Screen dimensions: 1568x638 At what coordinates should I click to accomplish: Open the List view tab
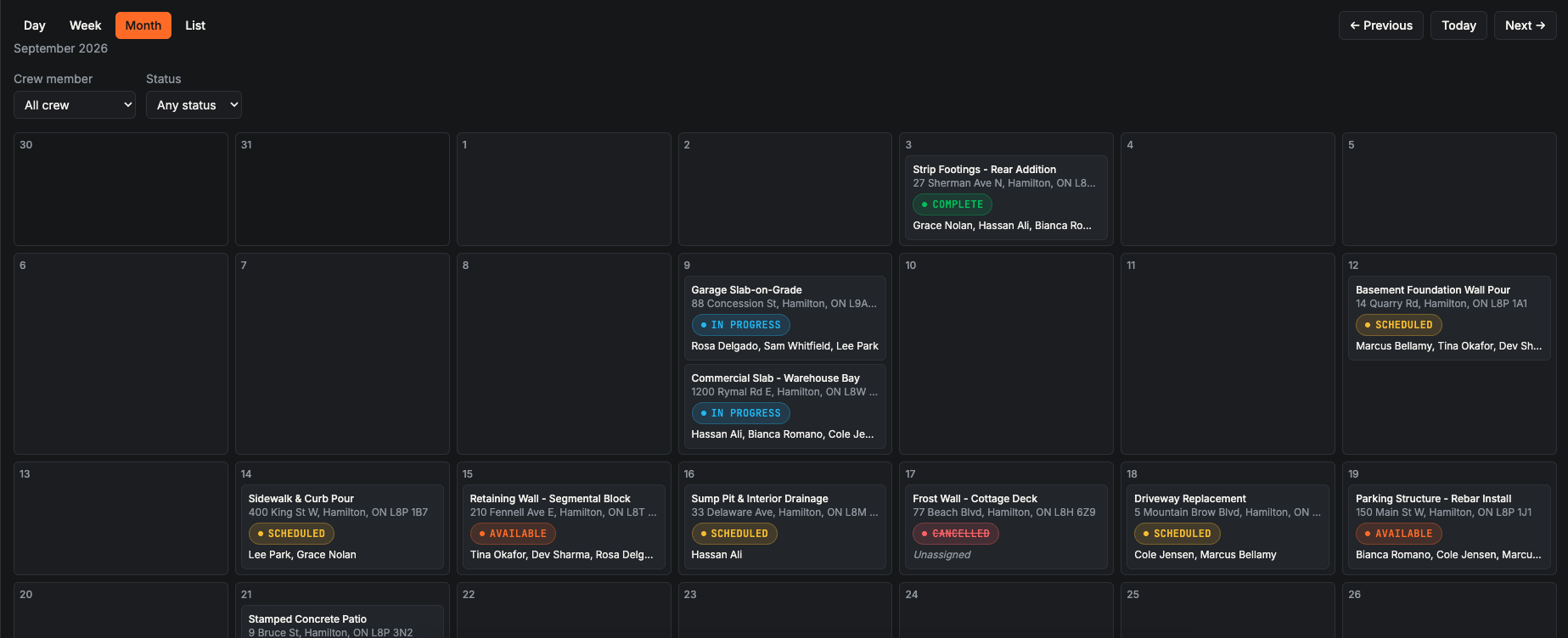[195, 25]
